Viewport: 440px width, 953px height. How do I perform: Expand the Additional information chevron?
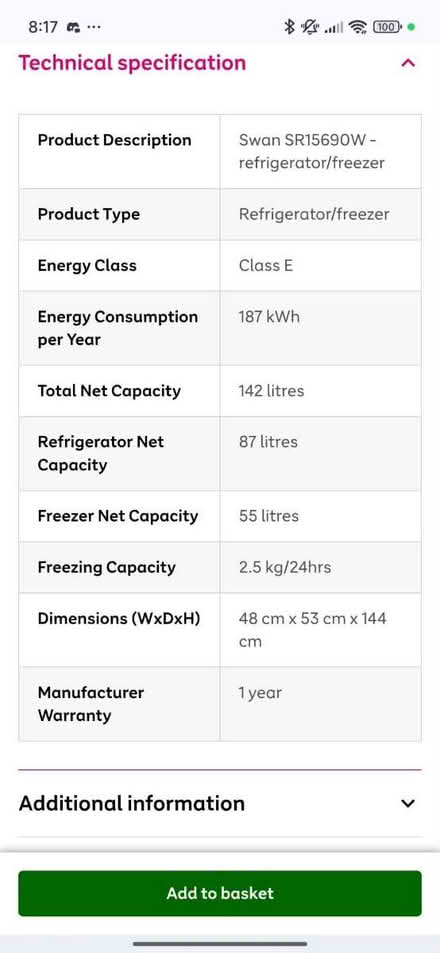408,803
